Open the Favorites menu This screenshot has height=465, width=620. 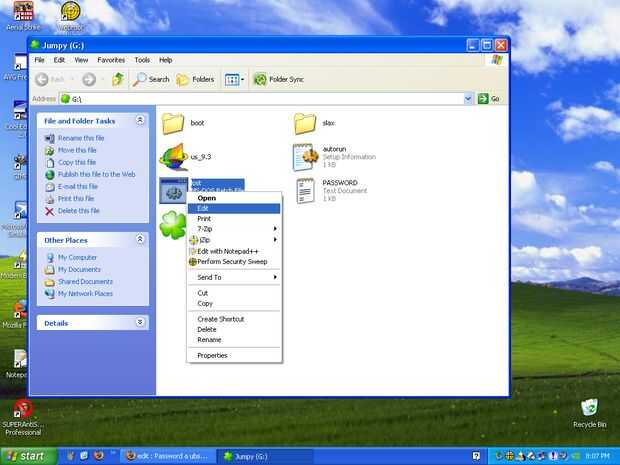111,60
